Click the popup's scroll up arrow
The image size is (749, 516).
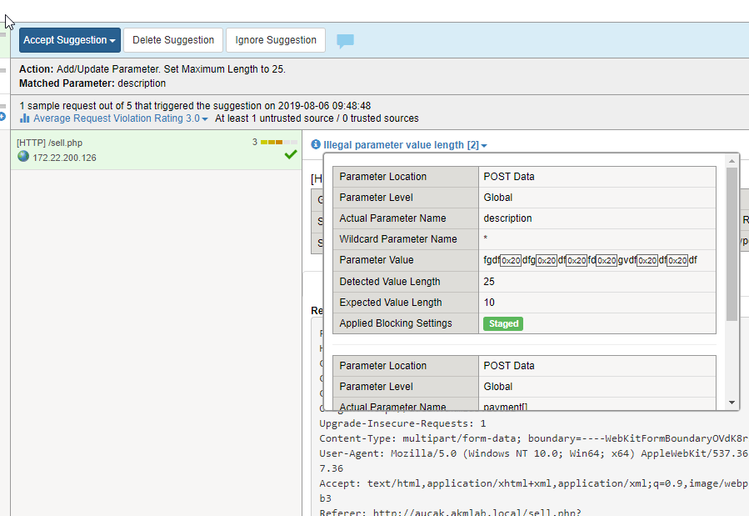coord(731,161)
